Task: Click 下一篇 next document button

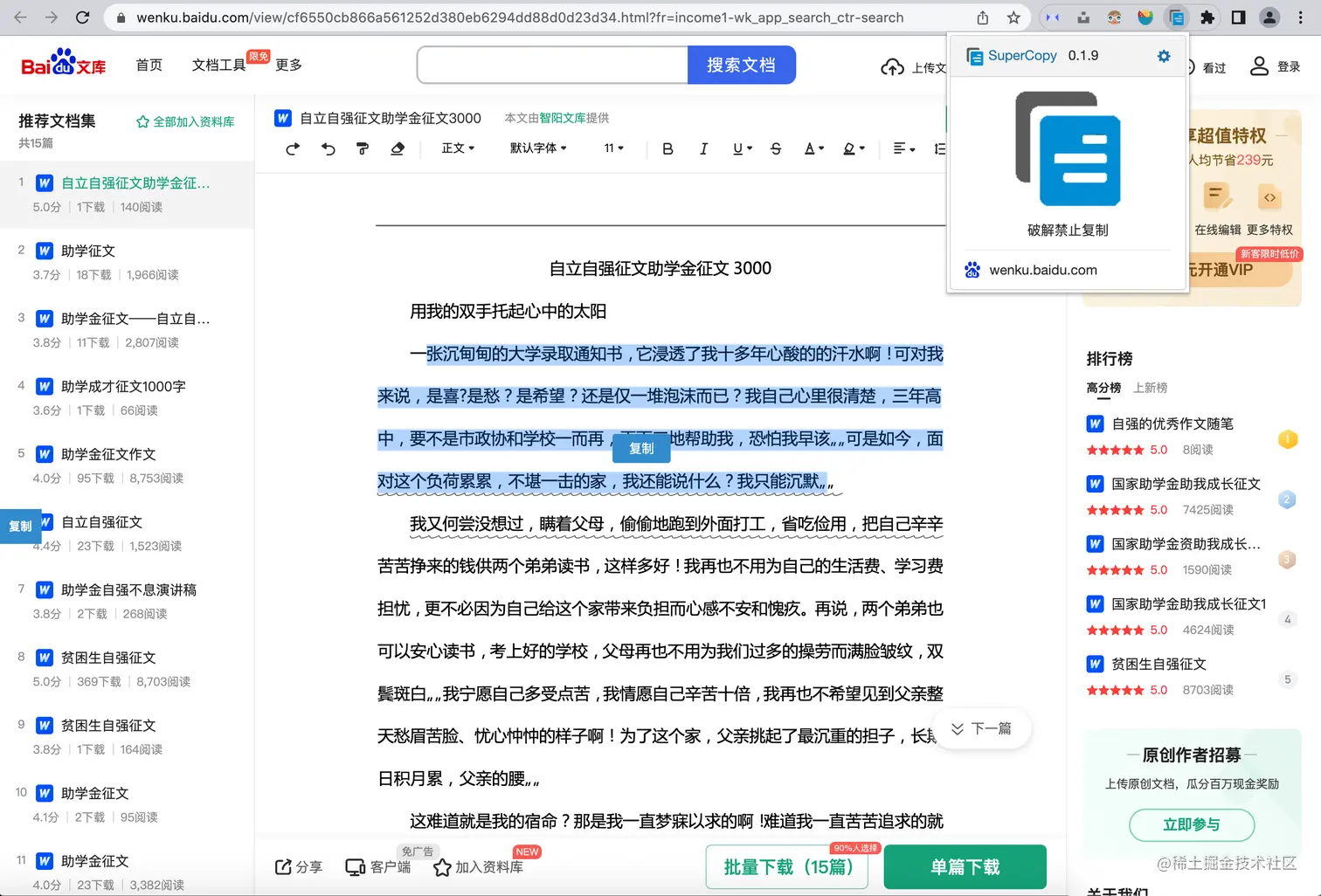Action: pos(981,728)
